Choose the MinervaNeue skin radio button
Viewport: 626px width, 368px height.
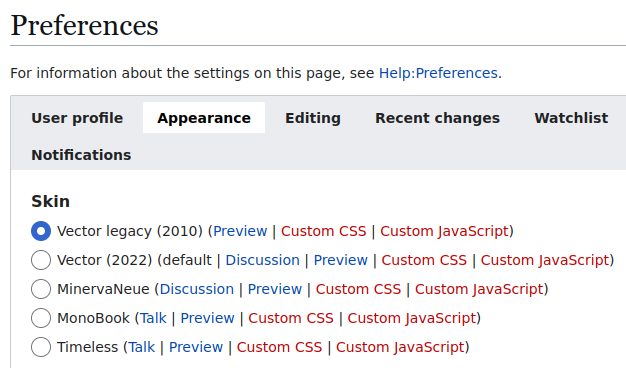click(x=41, y=289)
